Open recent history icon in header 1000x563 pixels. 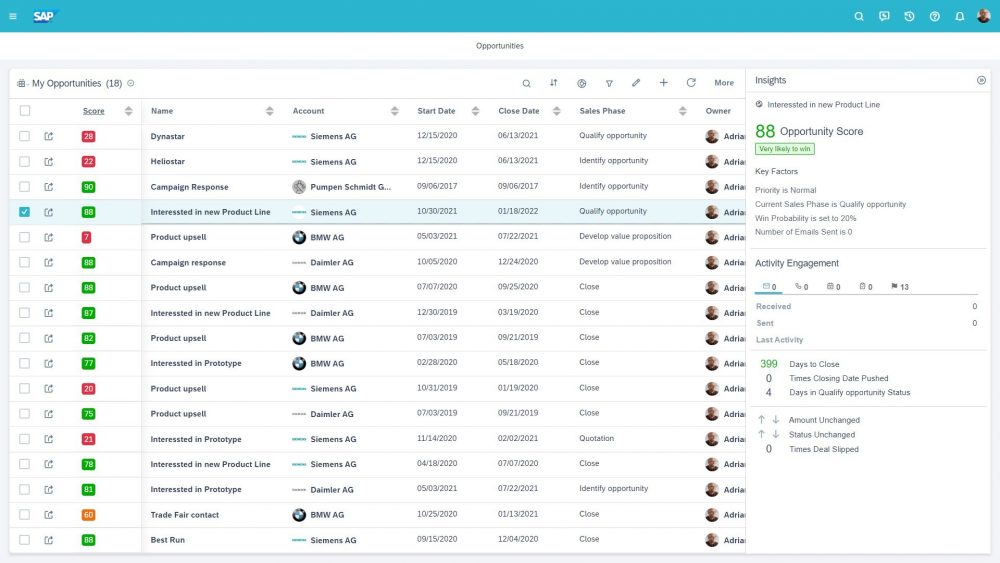coord(909,17)
